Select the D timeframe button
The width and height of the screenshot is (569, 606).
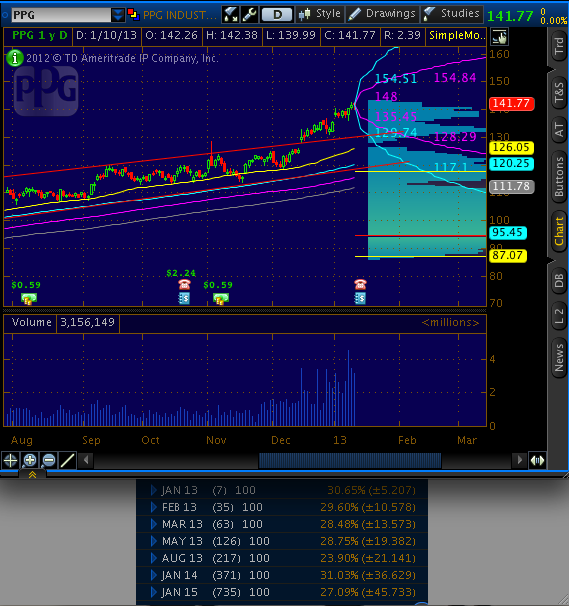[x=277, y=15]
